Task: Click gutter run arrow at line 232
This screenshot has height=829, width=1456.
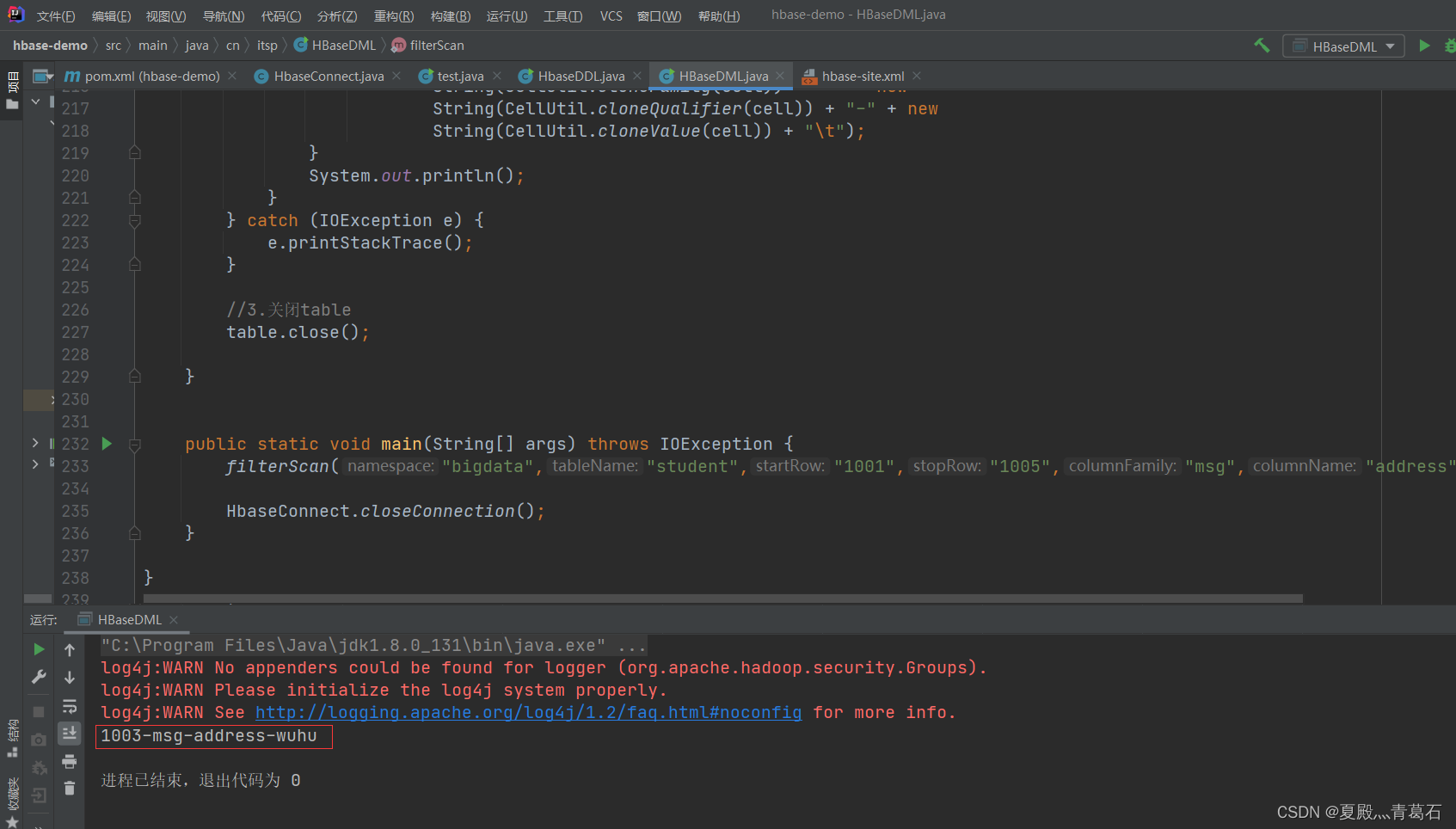Action: coord(107,444)
